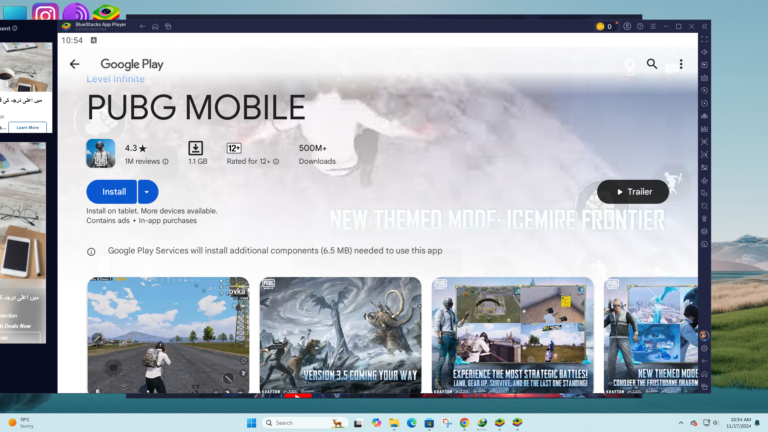The height and width of the screenshot is (432, 768).
Task: Click the Google Play Services info icon
Action: 91,252
